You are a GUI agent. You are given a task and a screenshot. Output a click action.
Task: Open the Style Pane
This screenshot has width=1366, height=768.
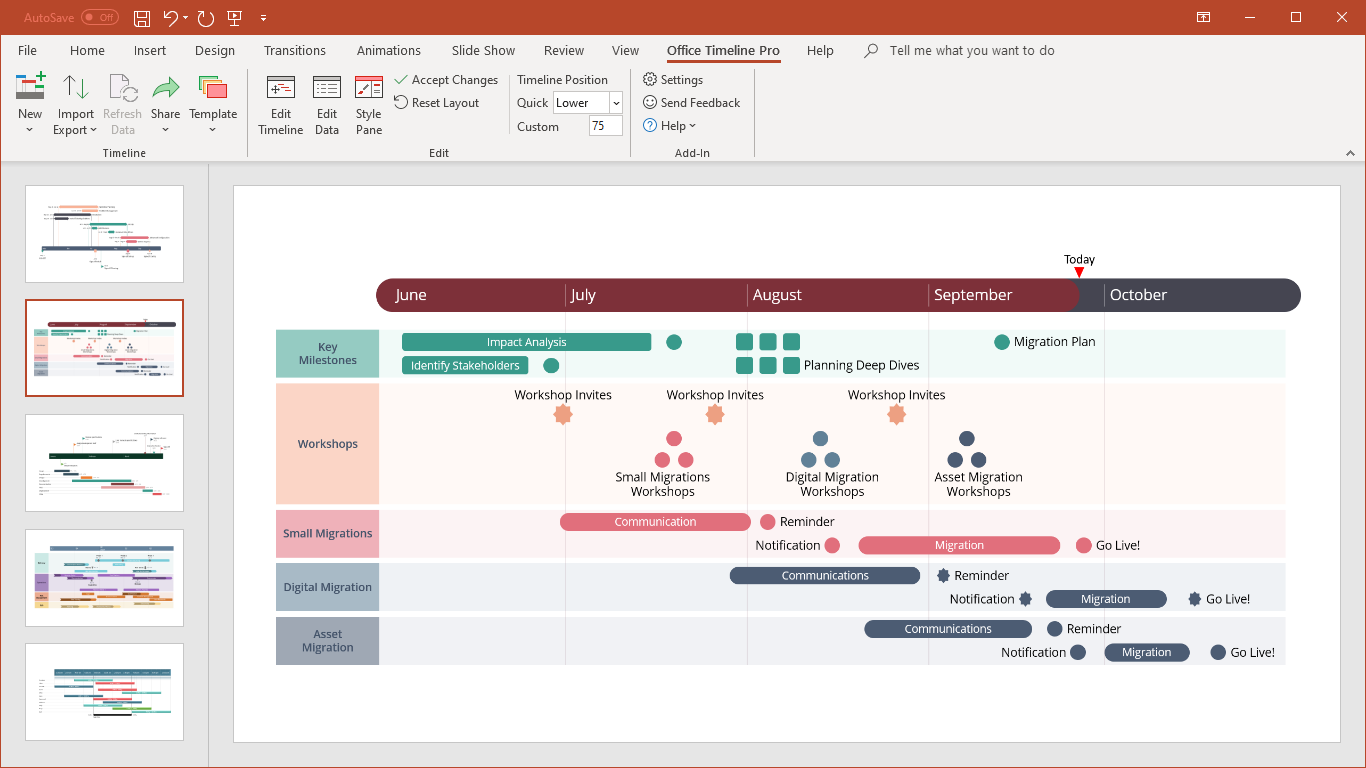tap(368, 103)
